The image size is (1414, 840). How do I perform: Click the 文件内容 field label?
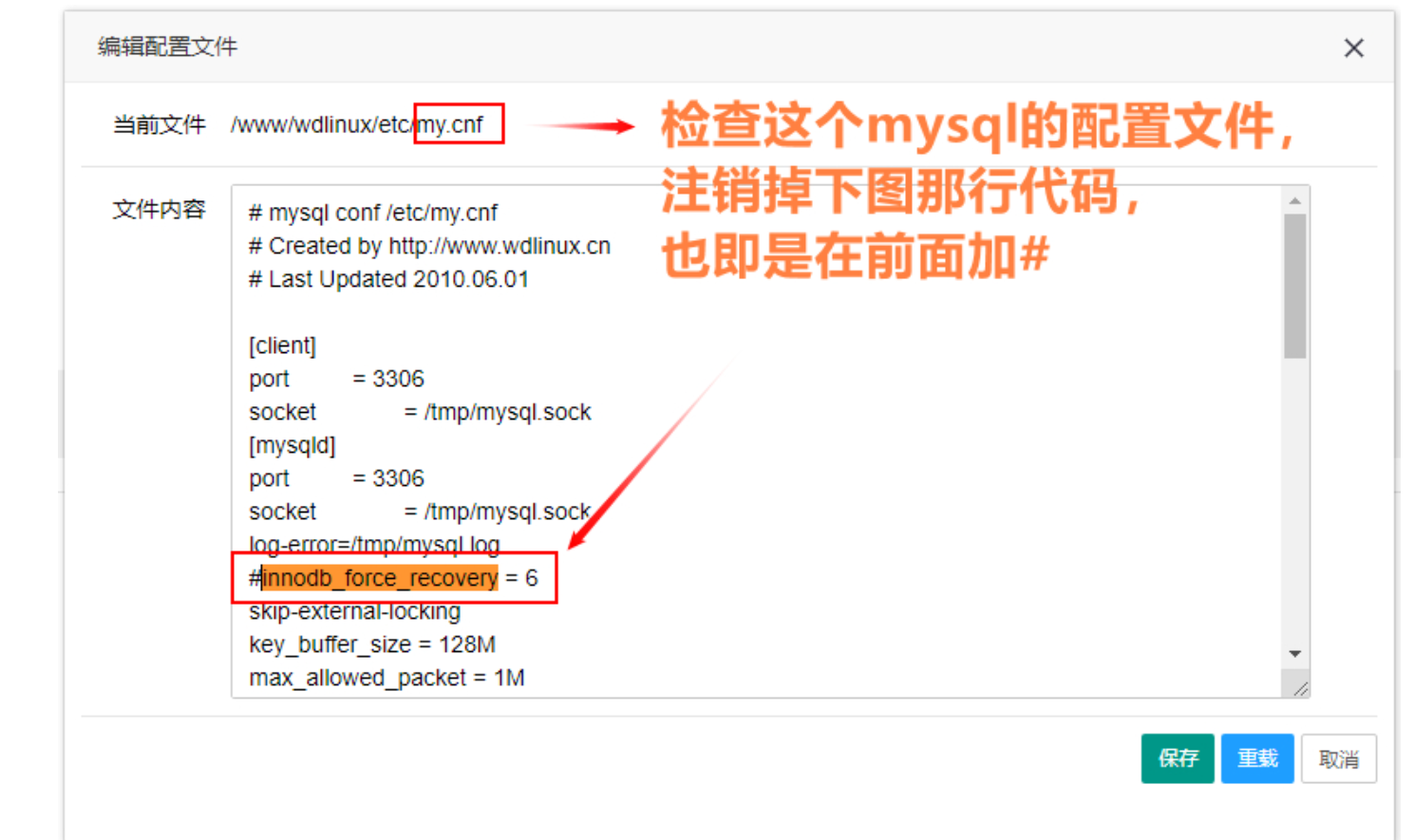click(159, 210)
